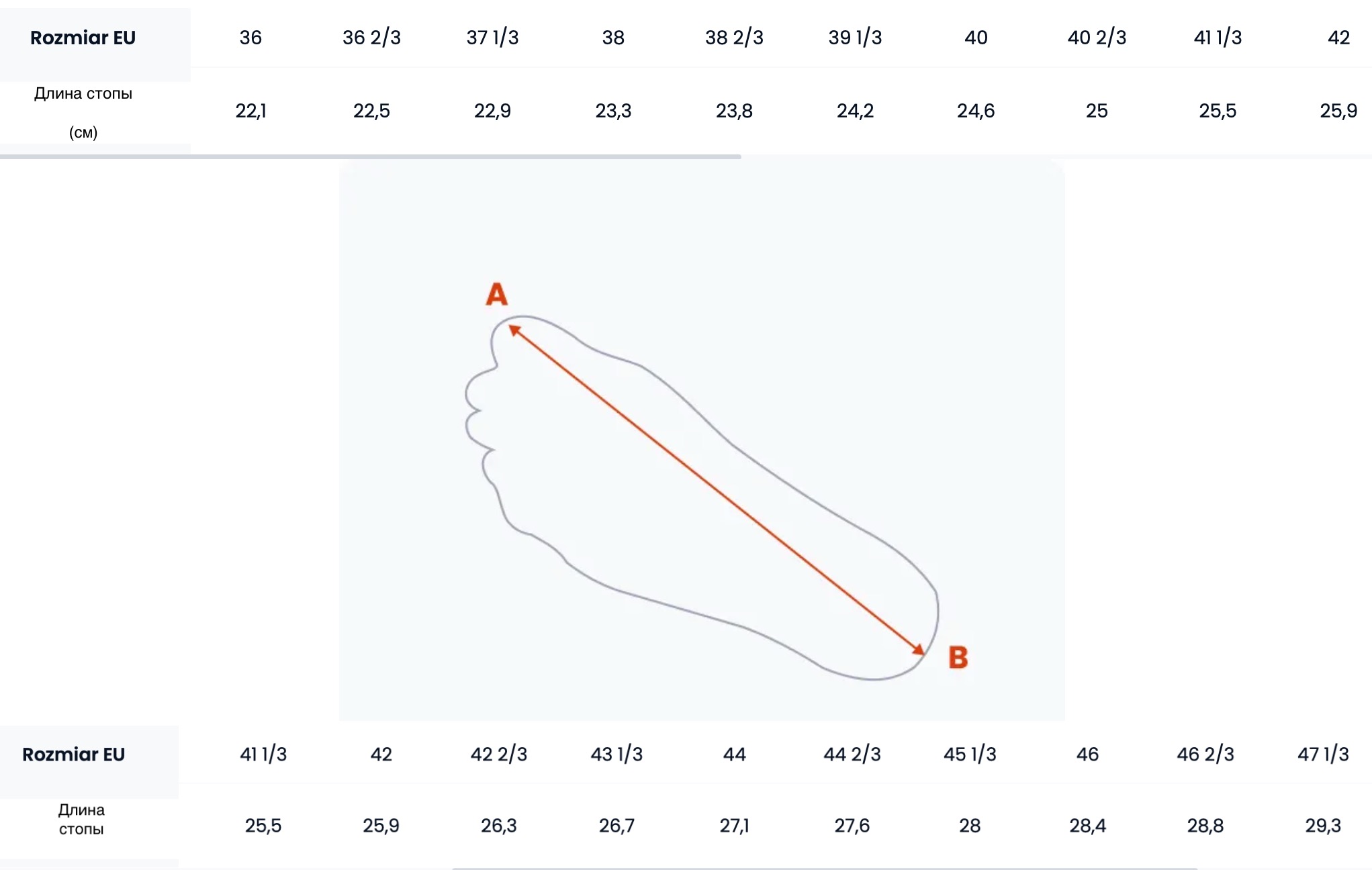The image size is (1372, 870).
Task: Click the orange letter A marker
Action: (496, 294)
